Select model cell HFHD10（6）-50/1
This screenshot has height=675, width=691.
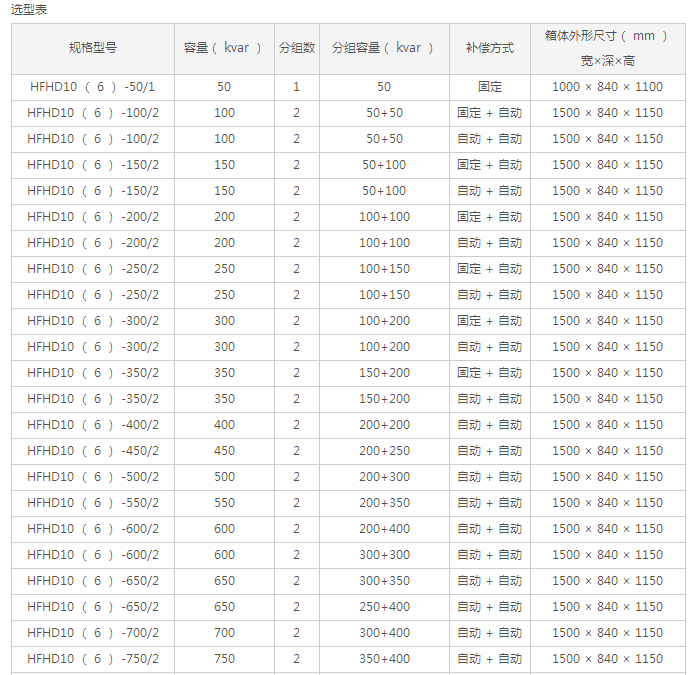point(93,87)
